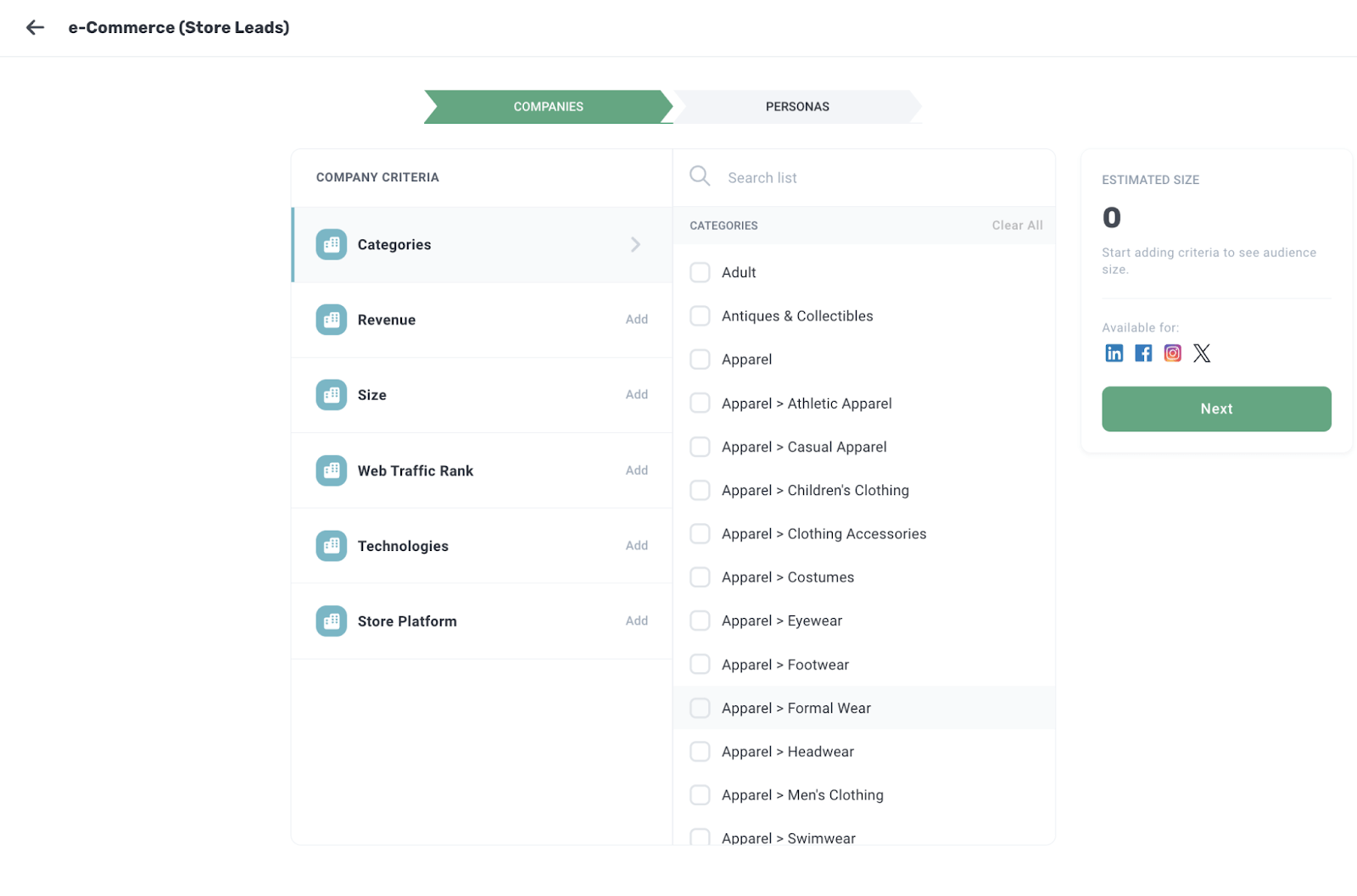Click the X (Twitter) icon
The width and height of the screenshot is (1357, 896).
[1202, 353]
